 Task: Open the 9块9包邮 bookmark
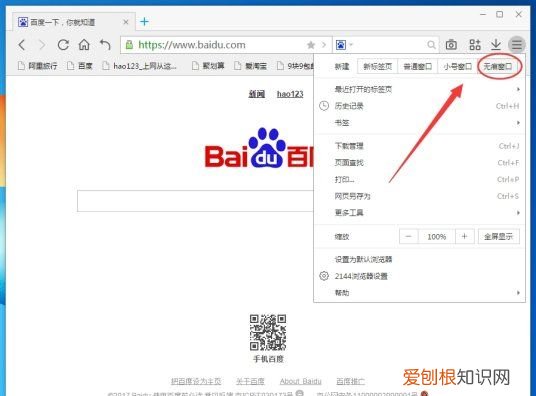295,66
